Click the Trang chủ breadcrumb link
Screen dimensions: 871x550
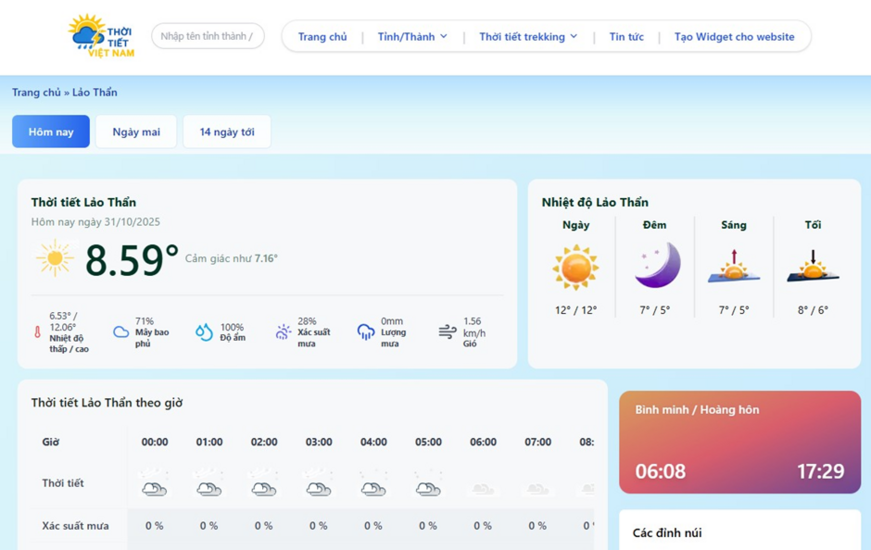point(36,93)
